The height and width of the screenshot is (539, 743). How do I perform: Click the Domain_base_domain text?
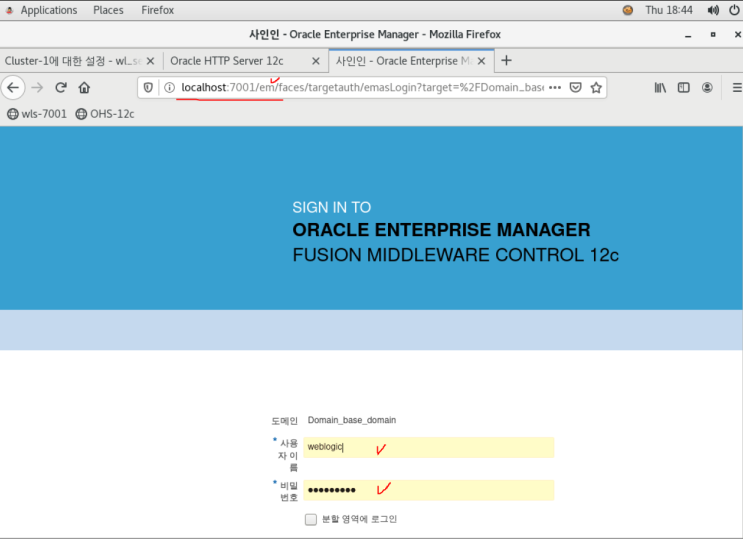point(352,420)
